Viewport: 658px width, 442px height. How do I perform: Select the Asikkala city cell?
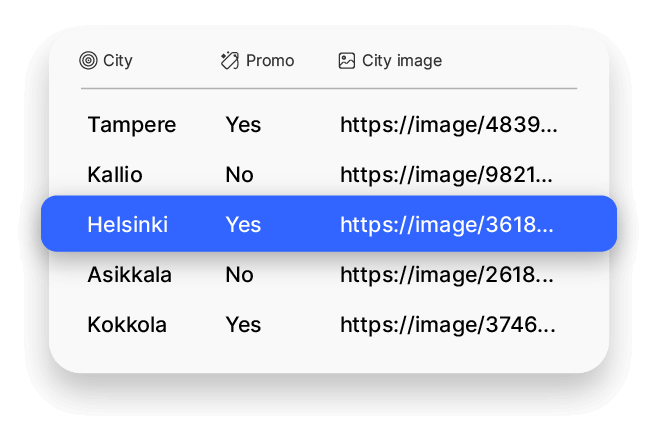coord(129,275)
